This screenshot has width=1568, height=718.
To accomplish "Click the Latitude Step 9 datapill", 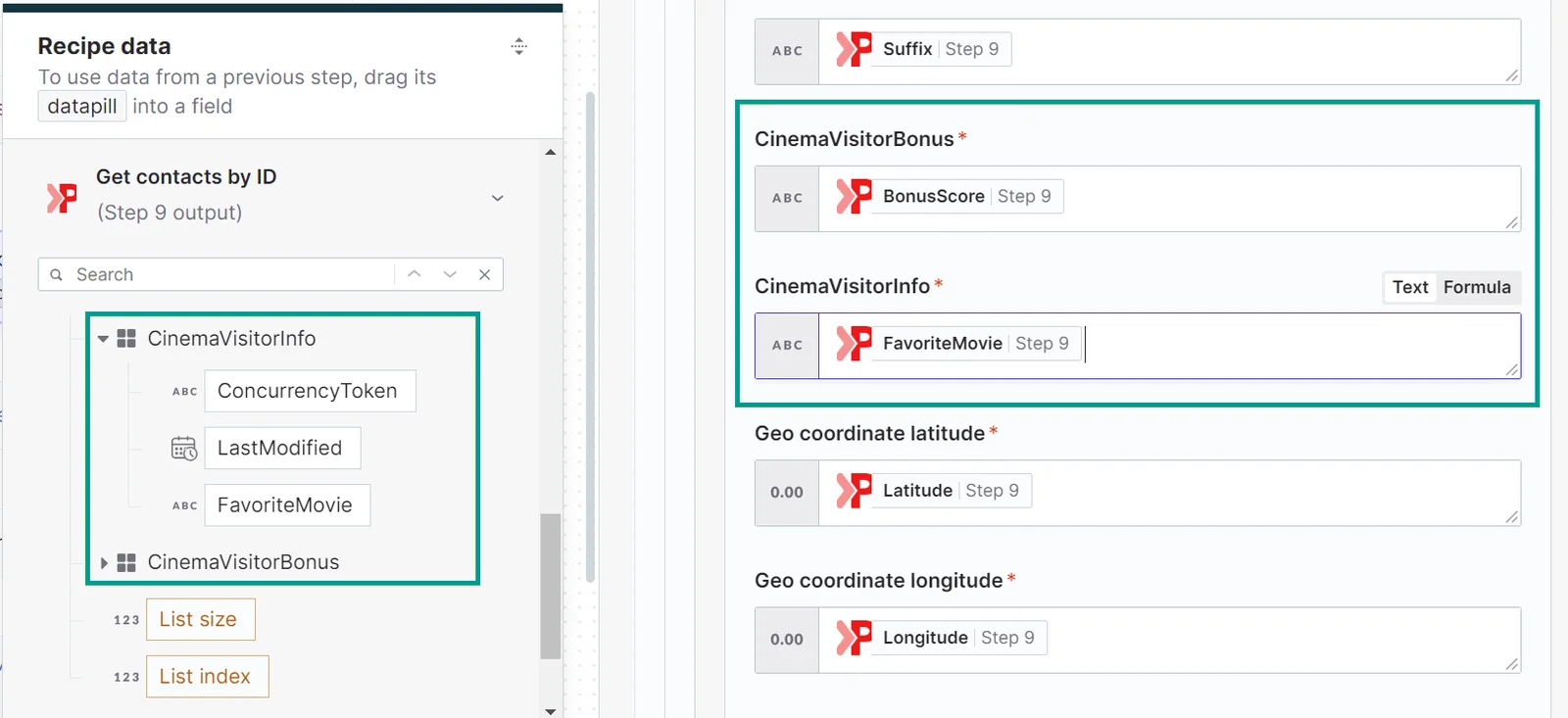I will point(933,491).
